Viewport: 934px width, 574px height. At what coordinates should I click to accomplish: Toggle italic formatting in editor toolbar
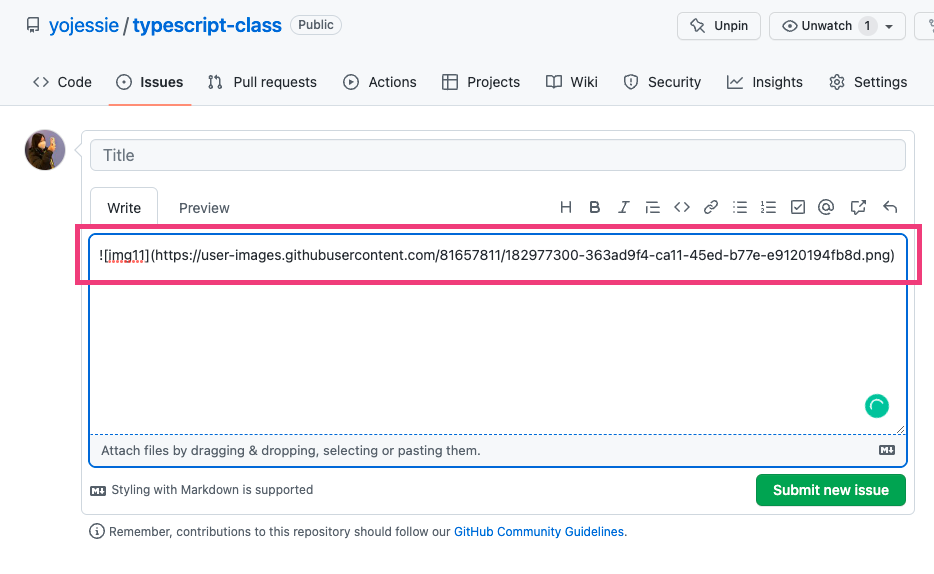click(623, 207)
